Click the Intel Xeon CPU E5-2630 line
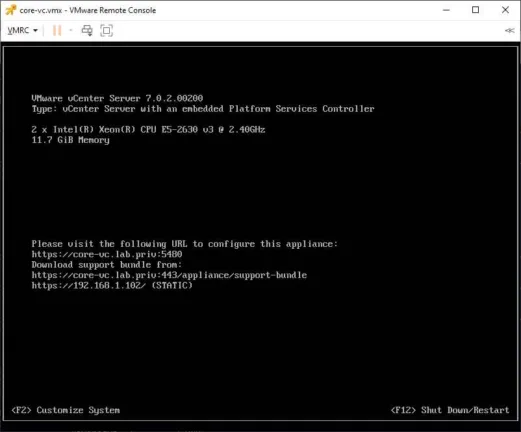521x432 pixels. 148,129
